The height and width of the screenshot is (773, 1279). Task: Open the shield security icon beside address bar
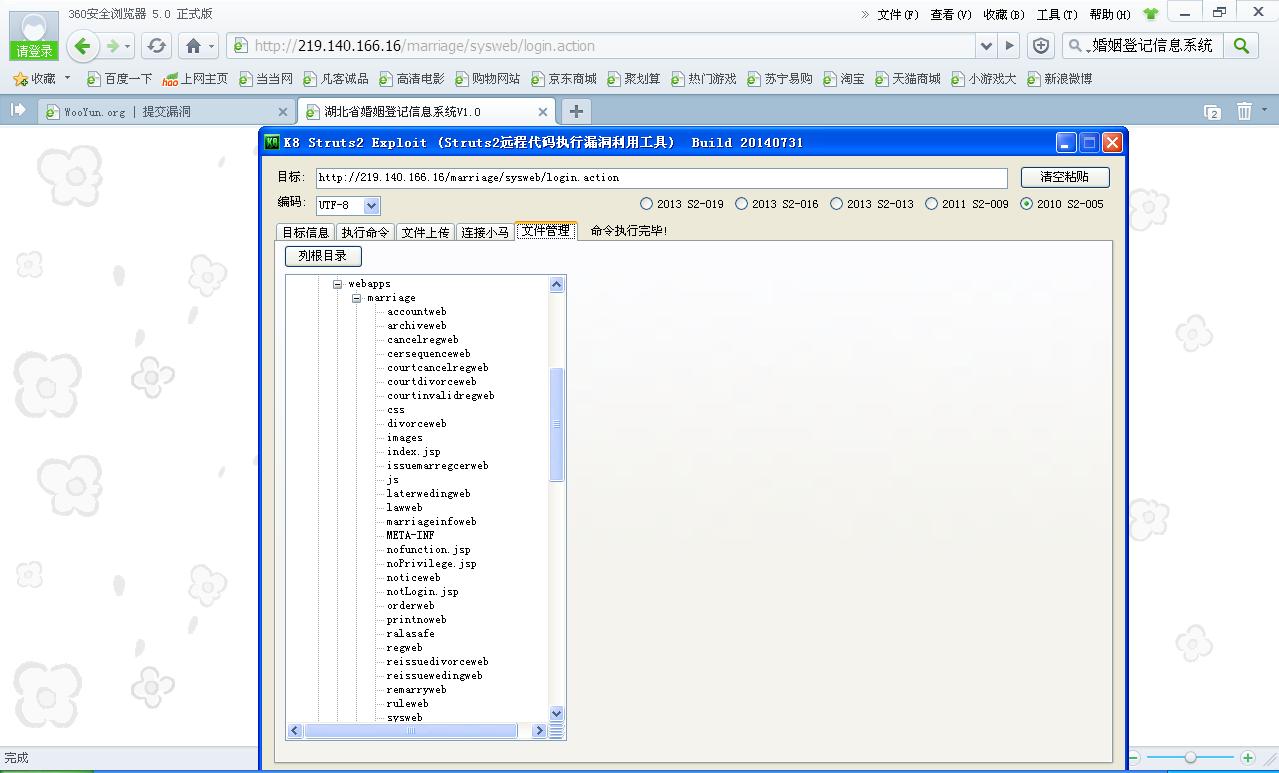pos(1041,46)
